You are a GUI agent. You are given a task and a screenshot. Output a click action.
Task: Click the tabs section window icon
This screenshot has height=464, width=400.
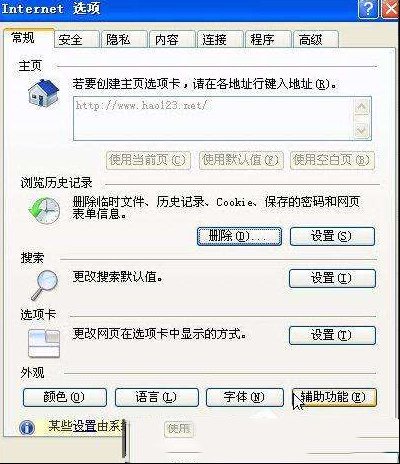(x=44, y=343)
